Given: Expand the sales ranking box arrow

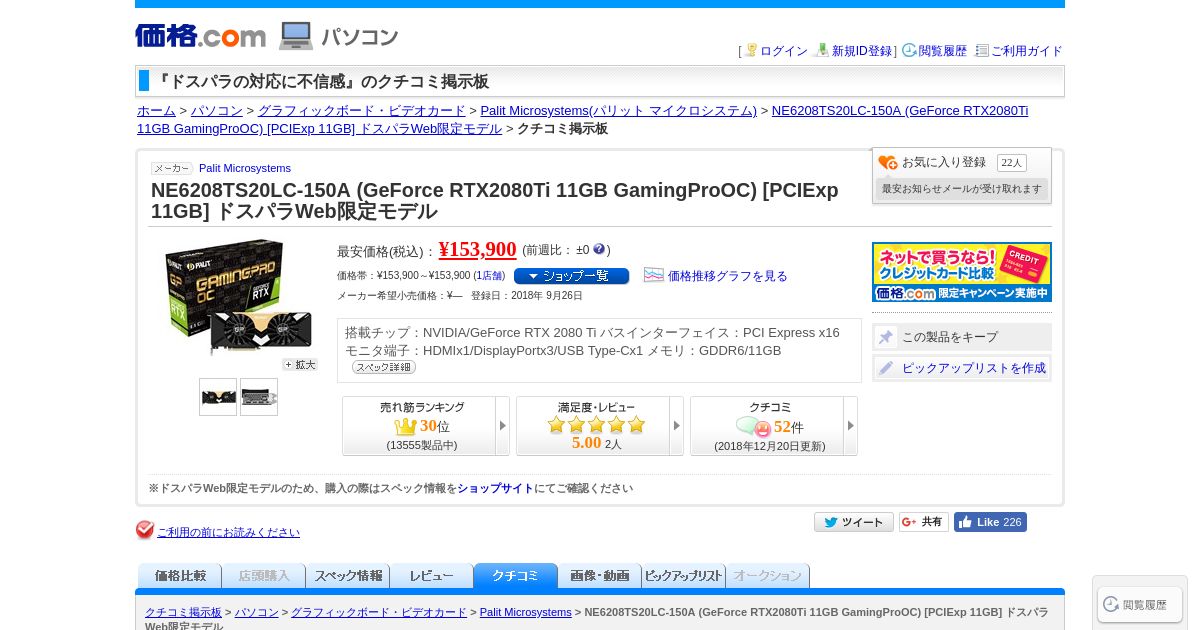Looking at the screenshot, I should point(502,426).
